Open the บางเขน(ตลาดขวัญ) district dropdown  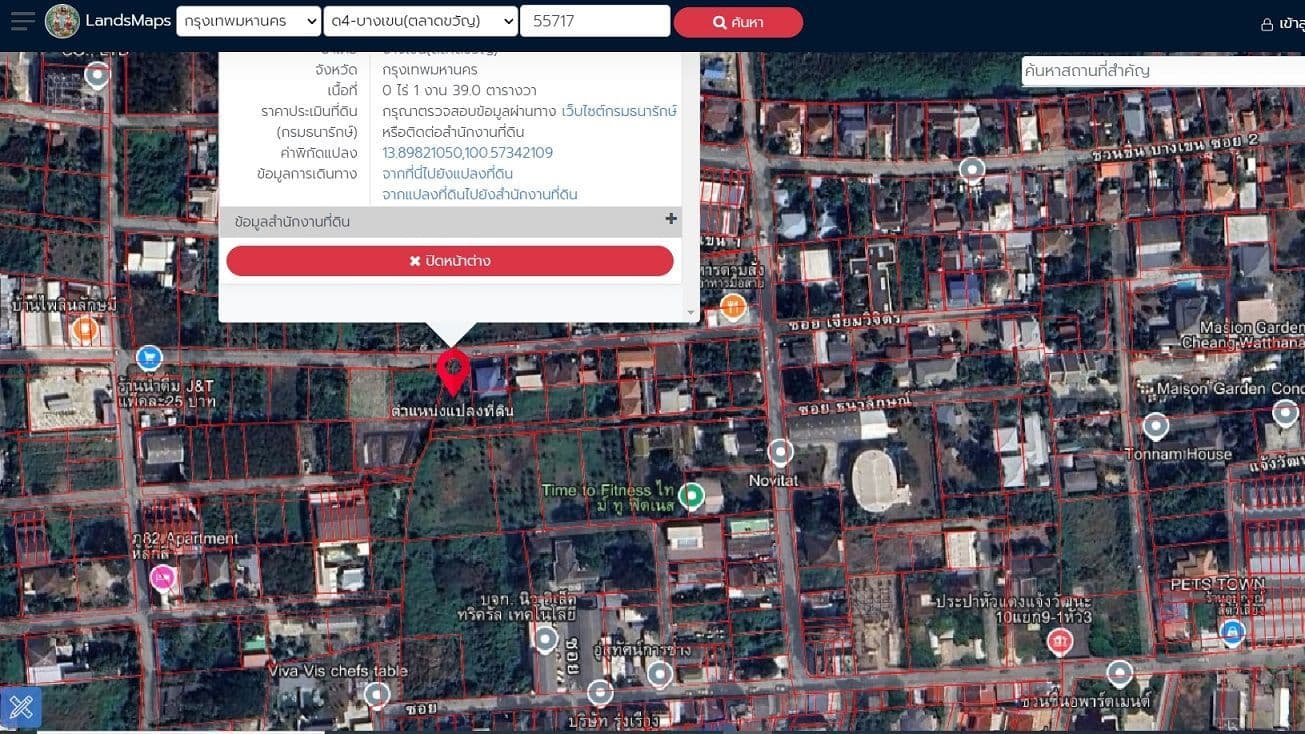point(421,21)
